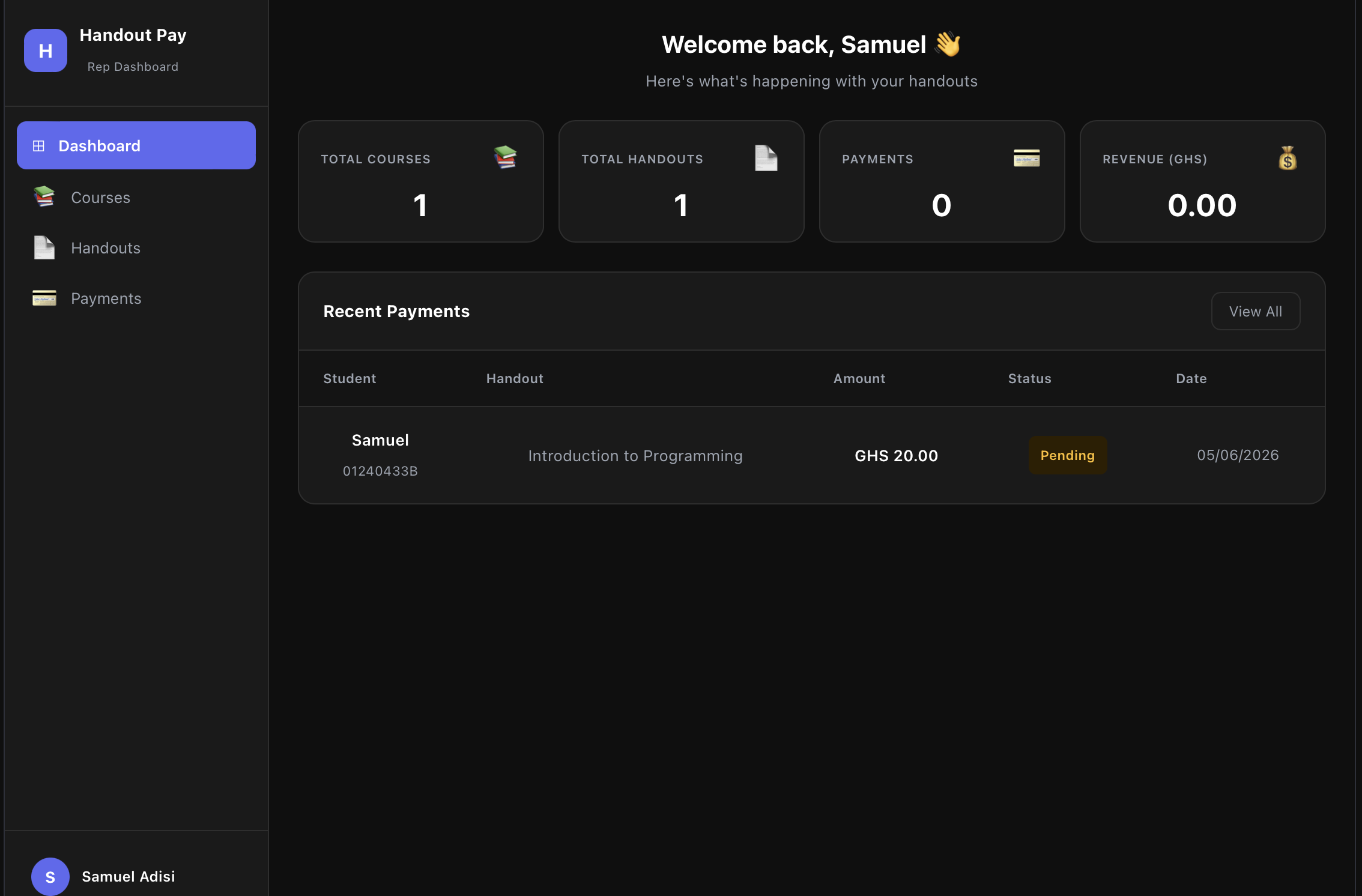Click the Handout Pay title
This screenshot has height=896, width=1362.
click(x=133, y=35)
